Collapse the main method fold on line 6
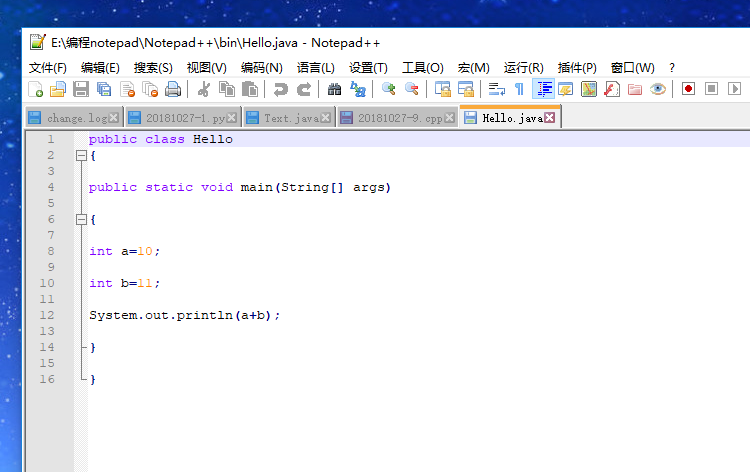This screenshot has width=750, height=472. click(81, 220)
